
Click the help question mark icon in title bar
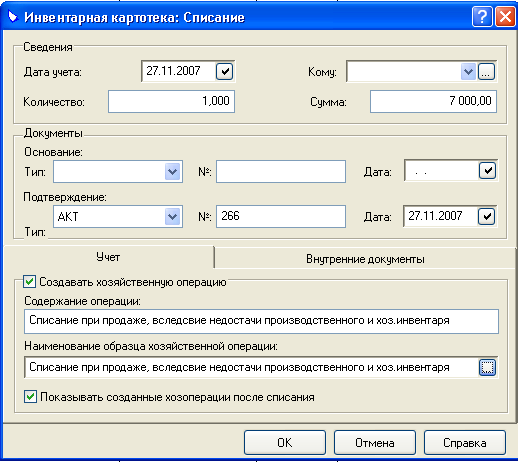pyautogui.click(x=482, y=16)
